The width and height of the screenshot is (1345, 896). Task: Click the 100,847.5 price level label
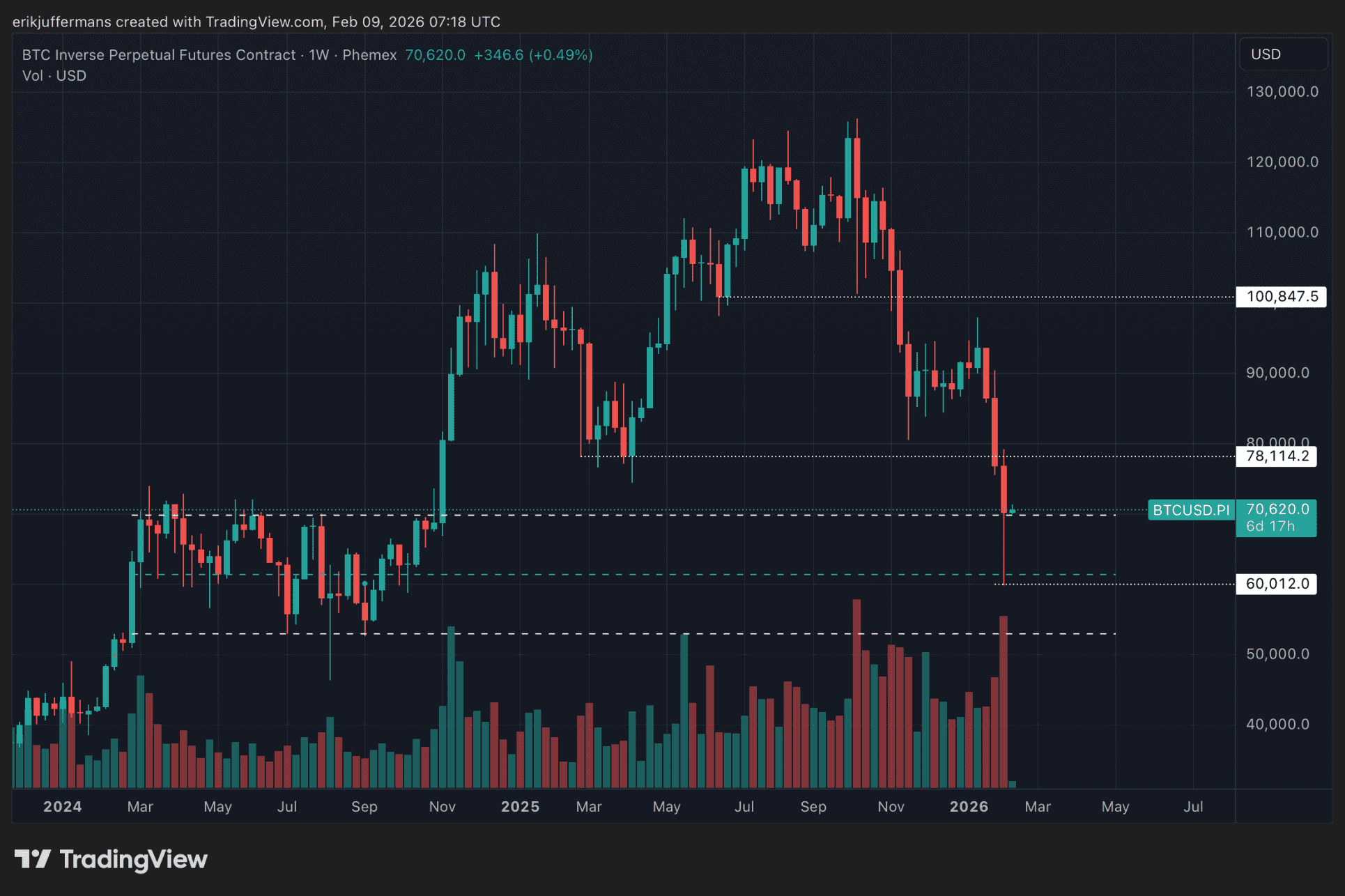coord(1281,297)
